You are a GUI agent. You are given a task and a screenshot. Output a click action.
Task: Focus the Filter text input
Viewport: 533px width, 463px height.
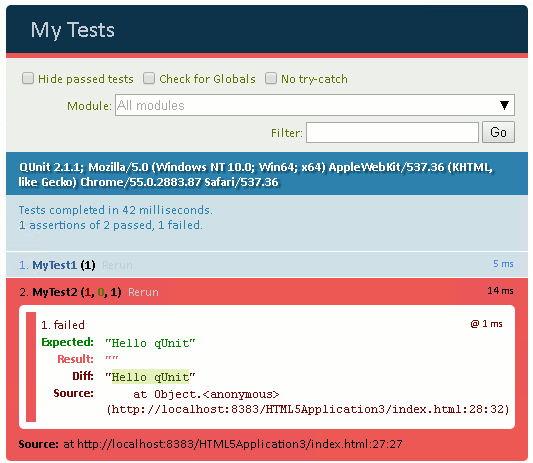392,133
